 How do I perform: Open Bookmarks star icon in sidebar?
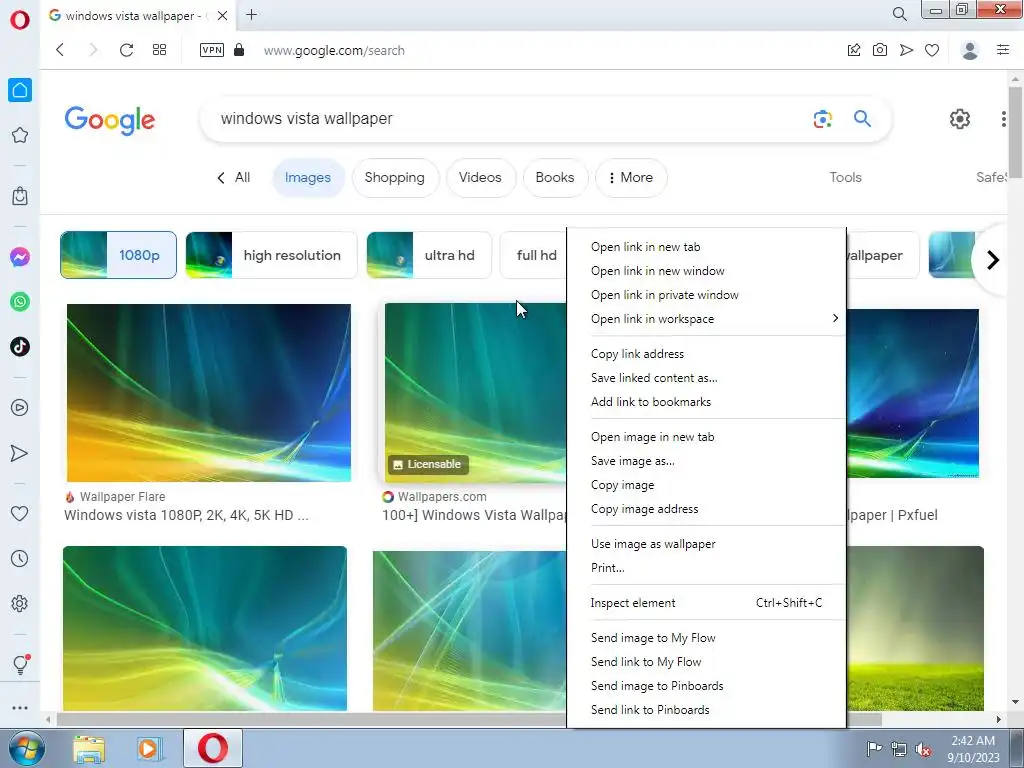20,135
